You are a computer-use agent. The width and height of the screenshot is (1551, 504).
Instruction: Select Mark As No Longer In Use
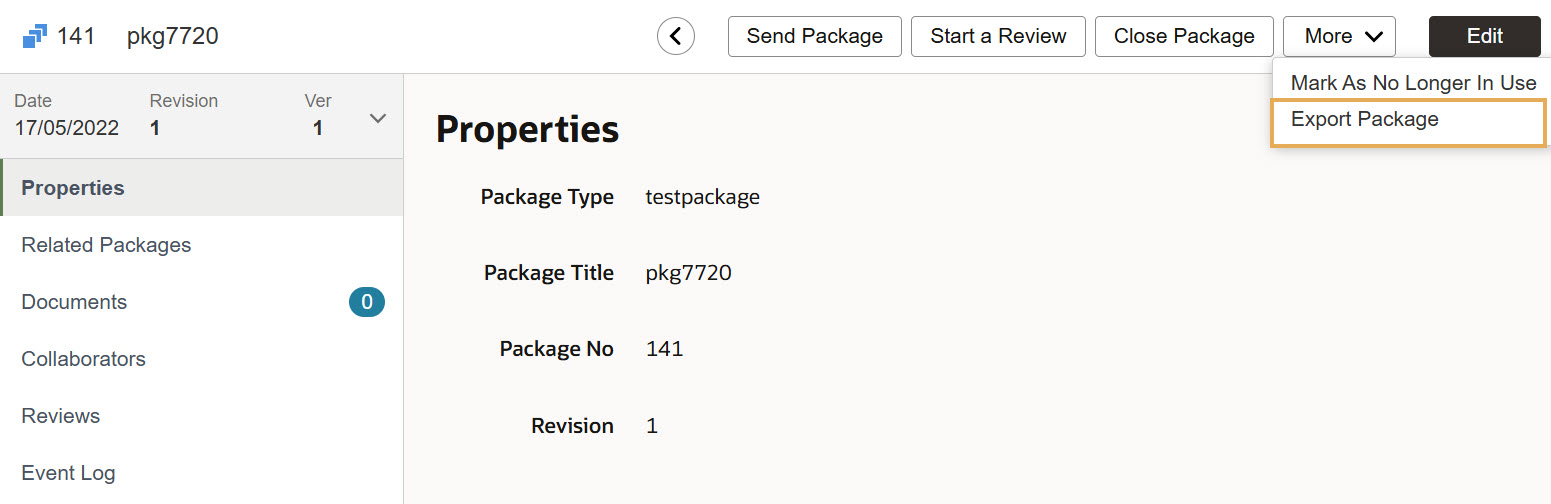point(1413,83)
